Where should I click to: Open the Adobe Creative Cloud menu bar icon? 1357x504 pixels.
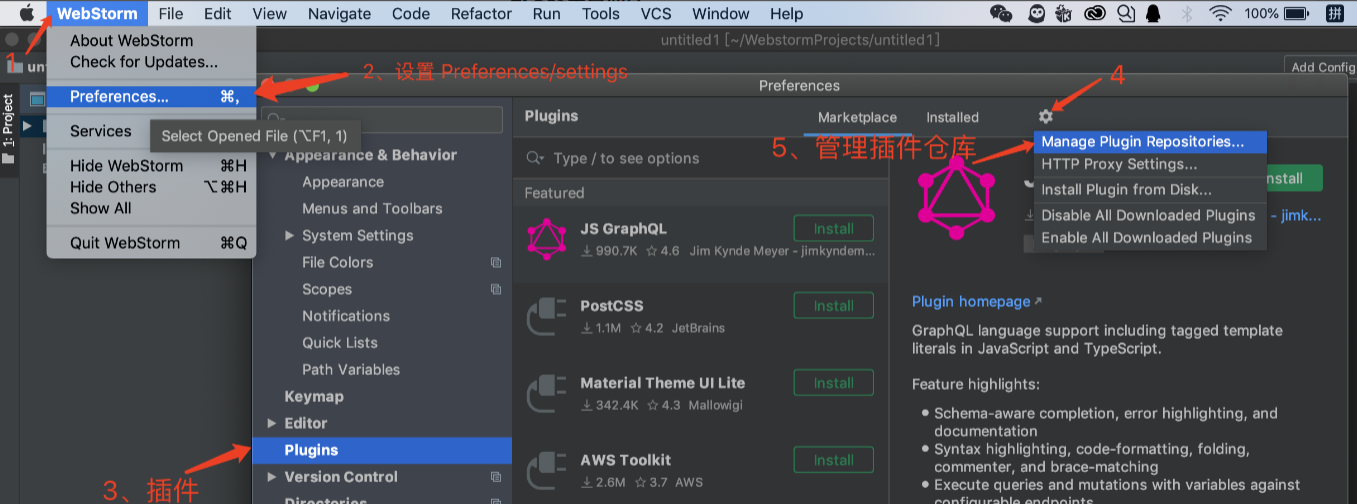pos(1094,13)
